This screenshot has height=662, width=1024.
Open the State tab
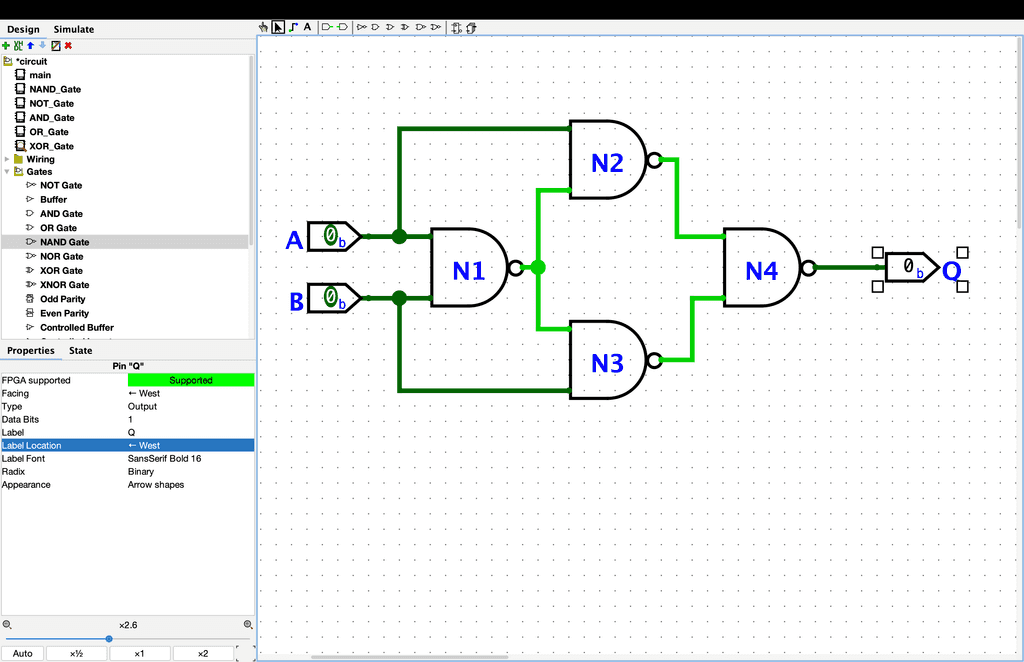tap(80, 351)
